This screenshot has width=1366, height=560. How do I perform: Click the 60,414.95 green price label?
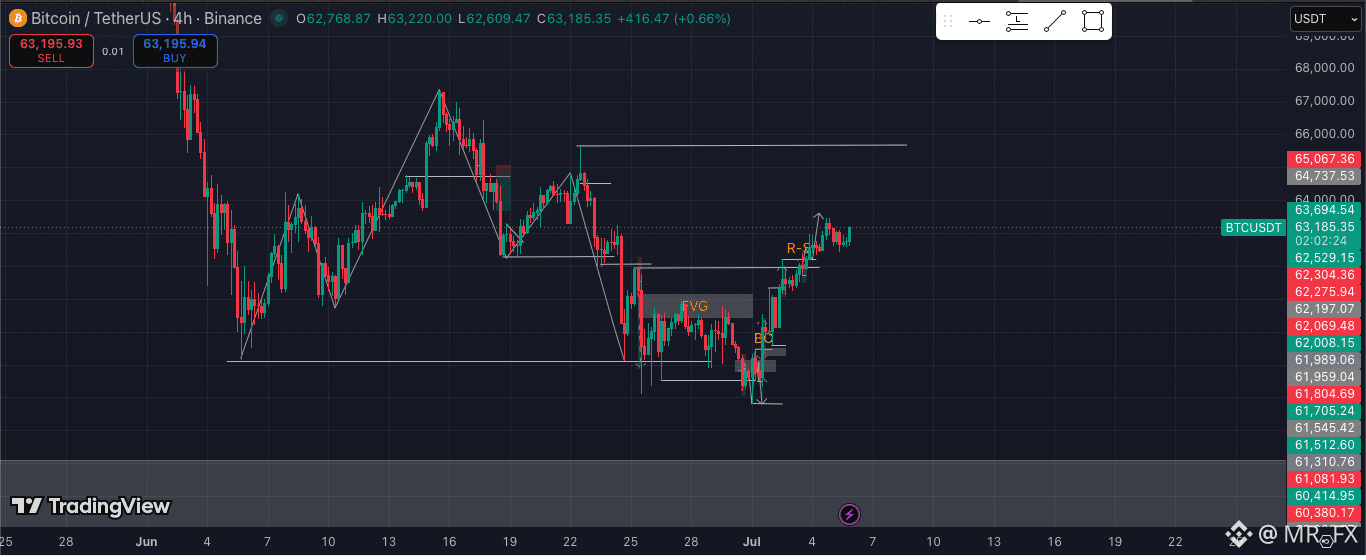[x=1324, y=496]
